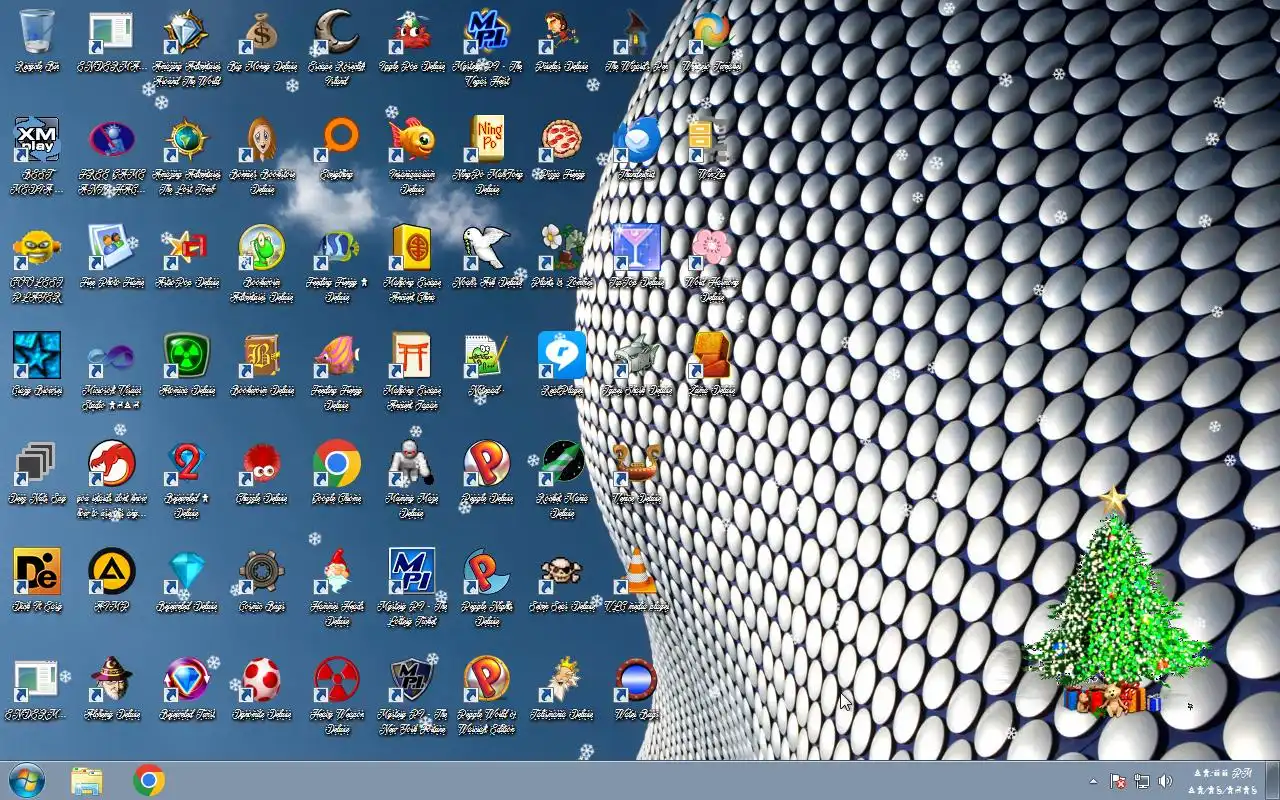Launch Atomica Deluxe radiation icon
The width and height of the screenshot is (1280, 800).
point(187,356)
